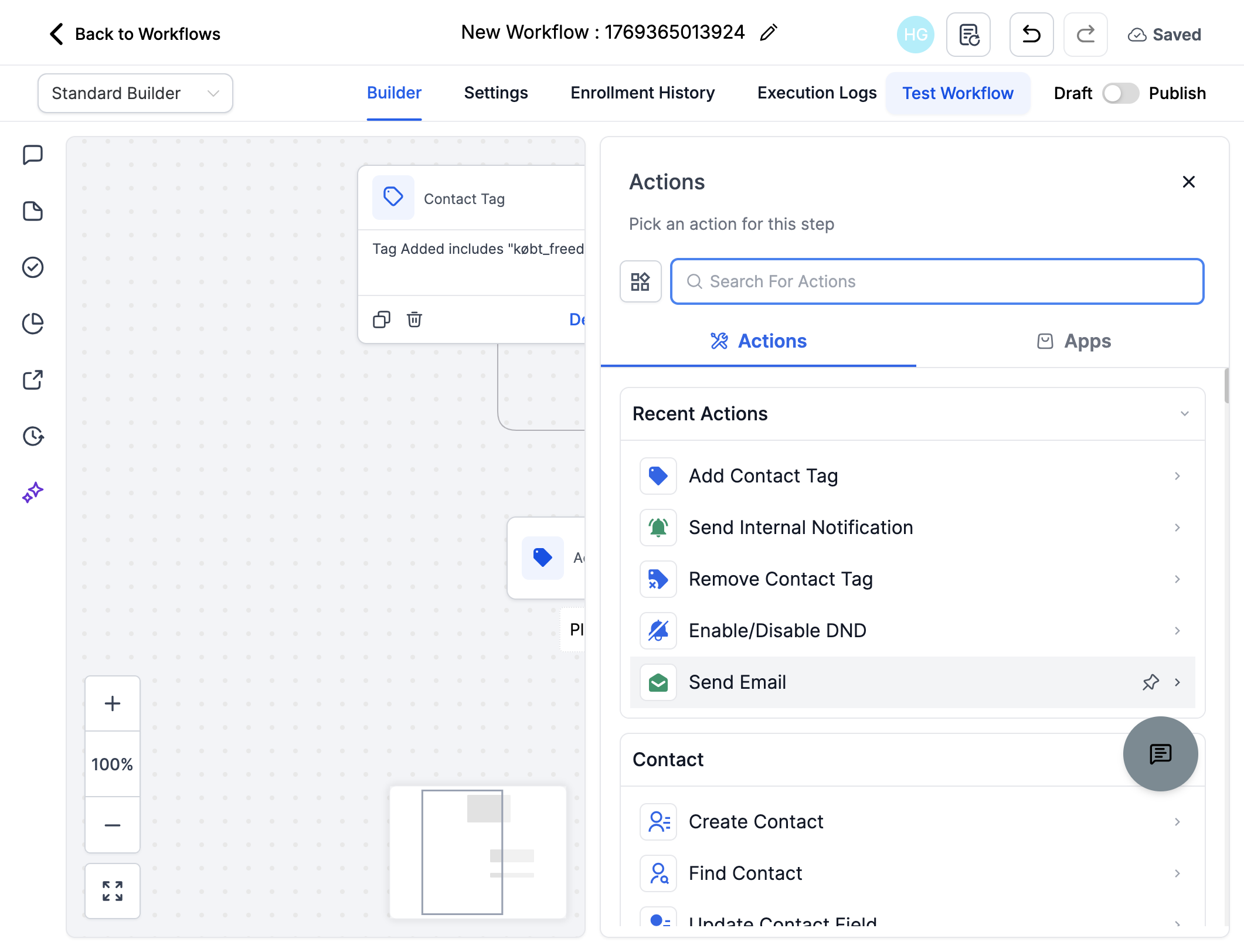Switch to the Apps tab
Screen dimensions: 1244x952
click(x=1073, y=341)
